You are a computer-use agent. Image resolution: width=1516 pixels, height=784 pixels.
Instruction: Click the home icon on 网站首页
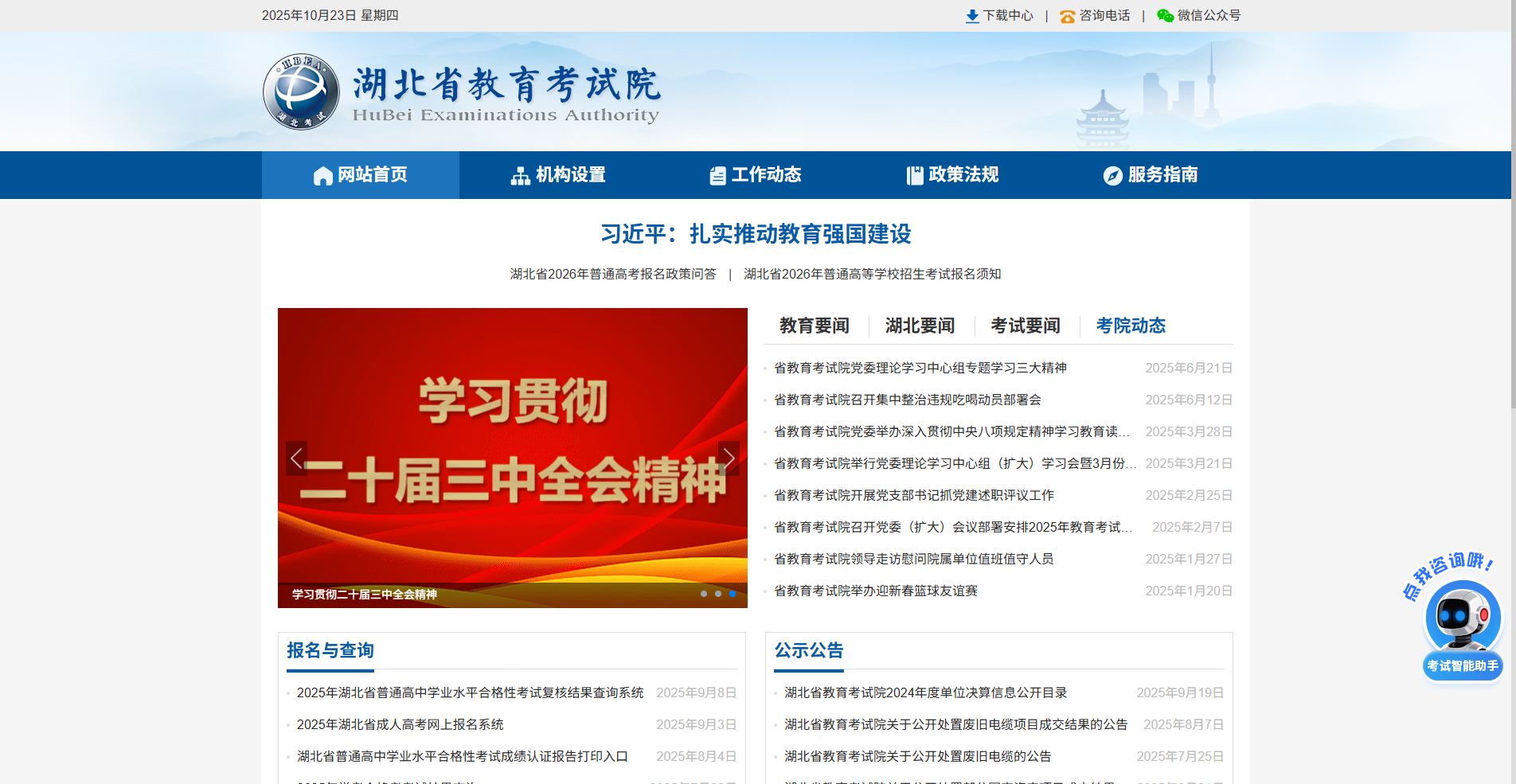[322, 175]
